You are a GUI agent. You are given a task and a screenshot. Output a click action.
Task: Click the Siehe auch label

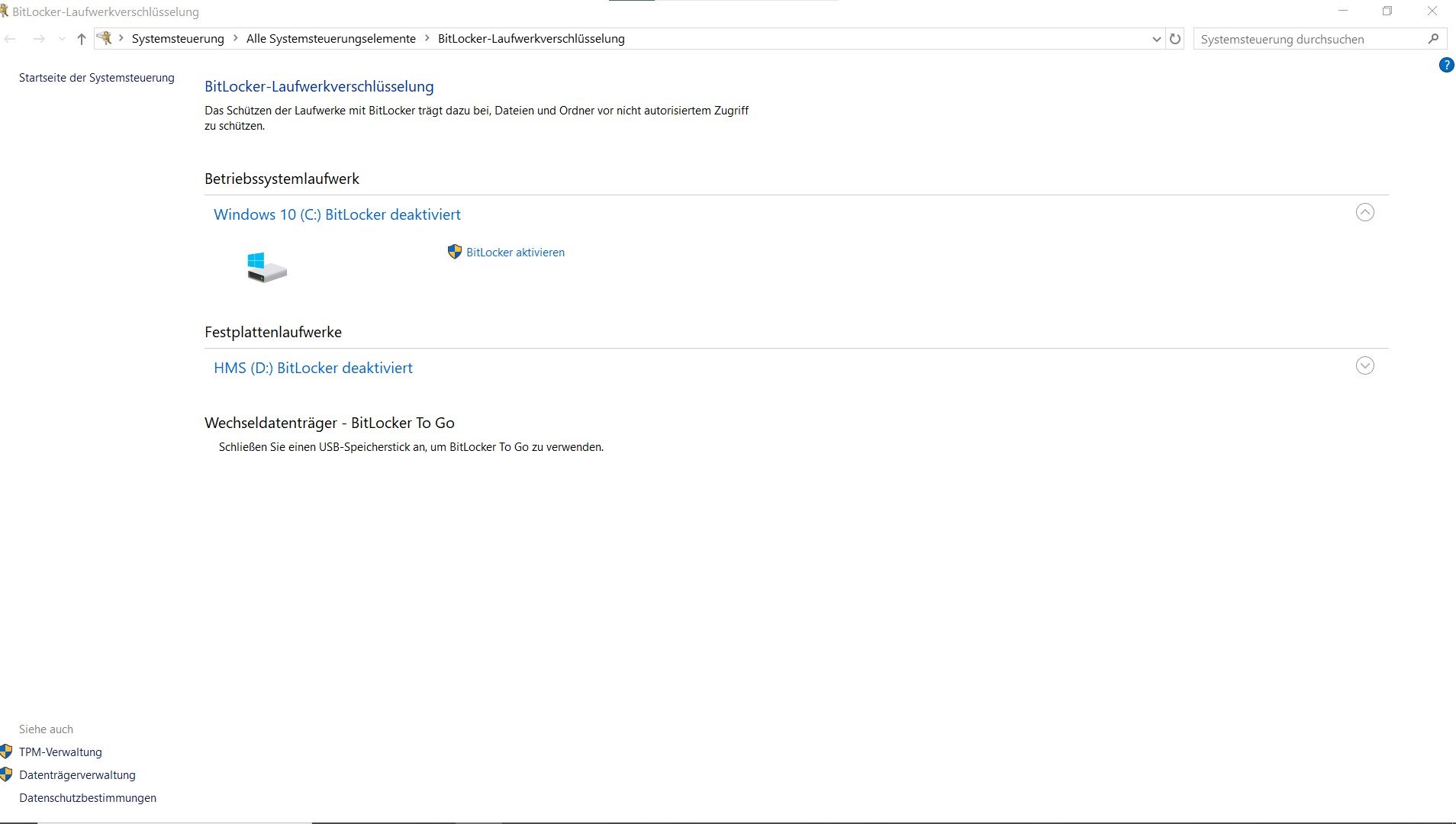(x=46, y=729)
